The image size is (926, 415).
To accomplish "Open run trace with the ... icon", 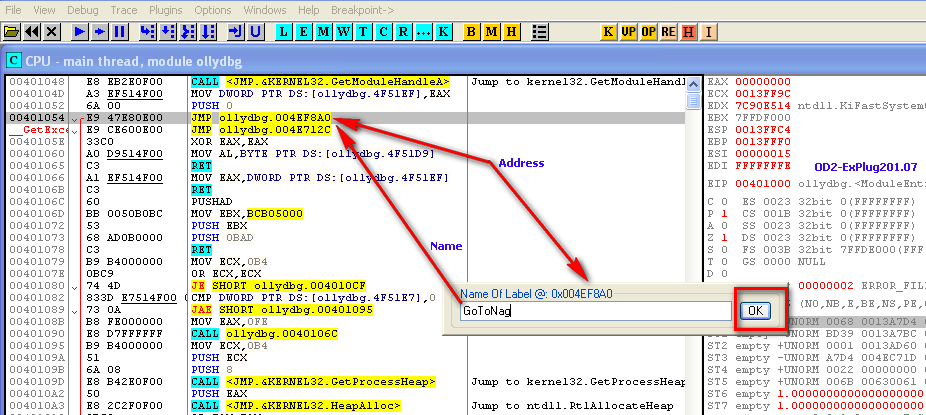I will pos(423,32).
